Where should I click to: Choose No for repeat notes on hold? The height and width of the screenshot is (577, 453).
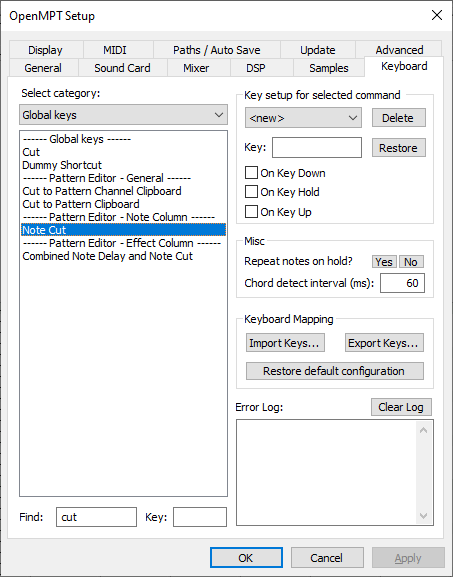[x=411, y=262]
